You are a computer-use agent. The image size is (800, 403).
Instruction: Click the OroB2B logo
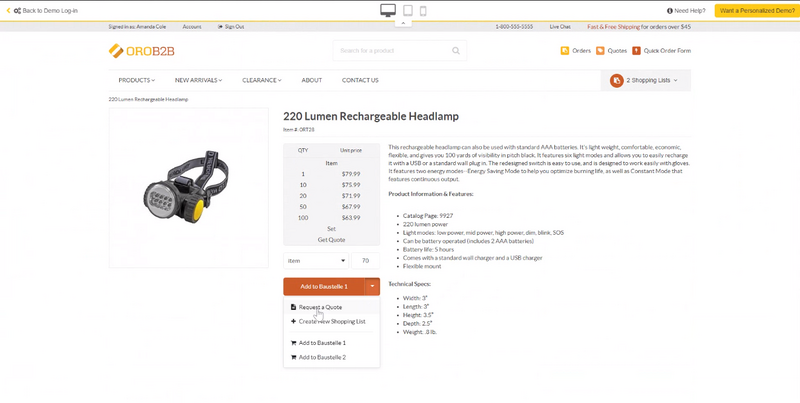142,51
